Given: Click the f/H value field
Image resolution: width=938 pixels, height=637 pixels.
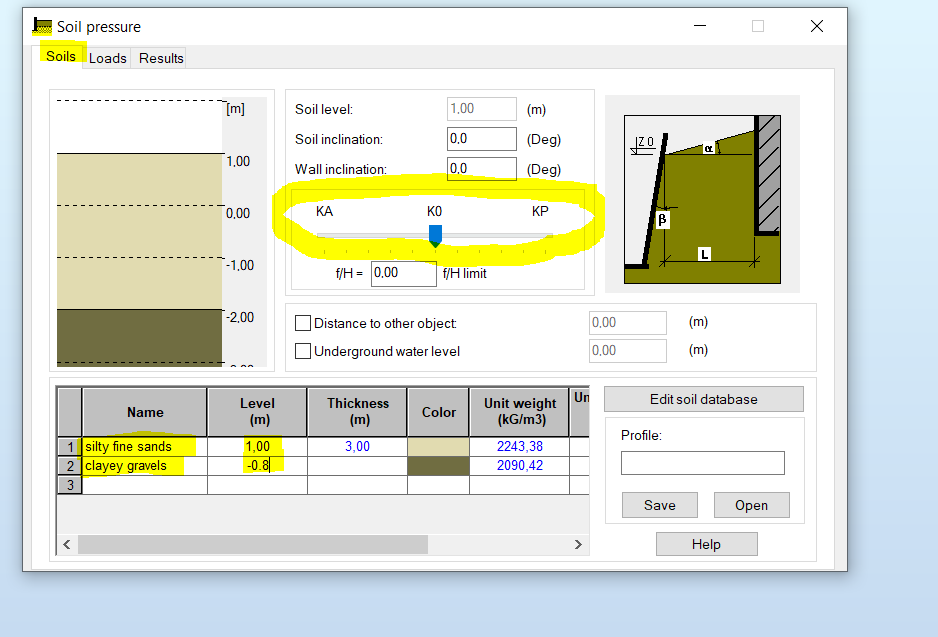Looking at the screenshot, I should 403,272.
